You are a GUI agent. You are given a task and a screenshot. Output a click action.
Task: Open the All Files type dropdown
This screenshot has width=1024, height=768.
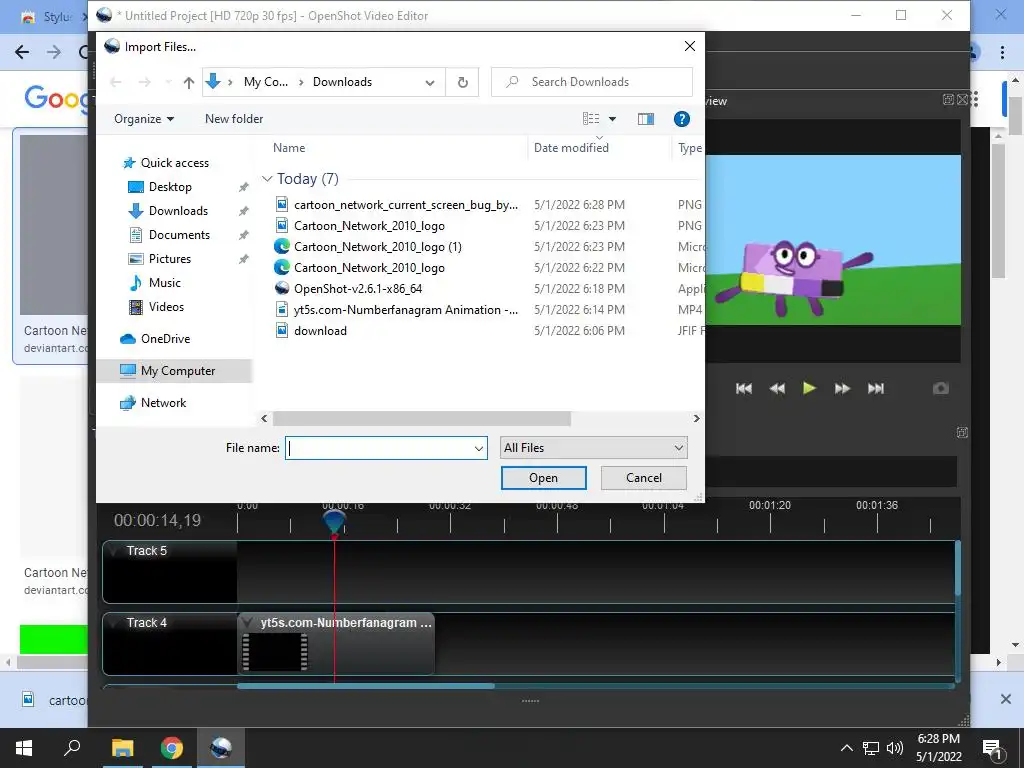(594, 448)
